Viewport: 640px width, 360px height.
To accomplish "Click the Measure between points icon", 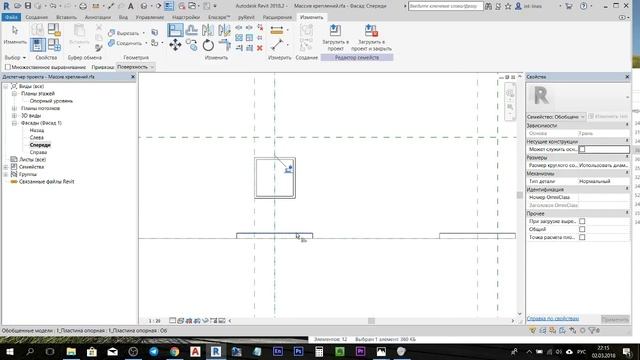I will click(277, 44).
